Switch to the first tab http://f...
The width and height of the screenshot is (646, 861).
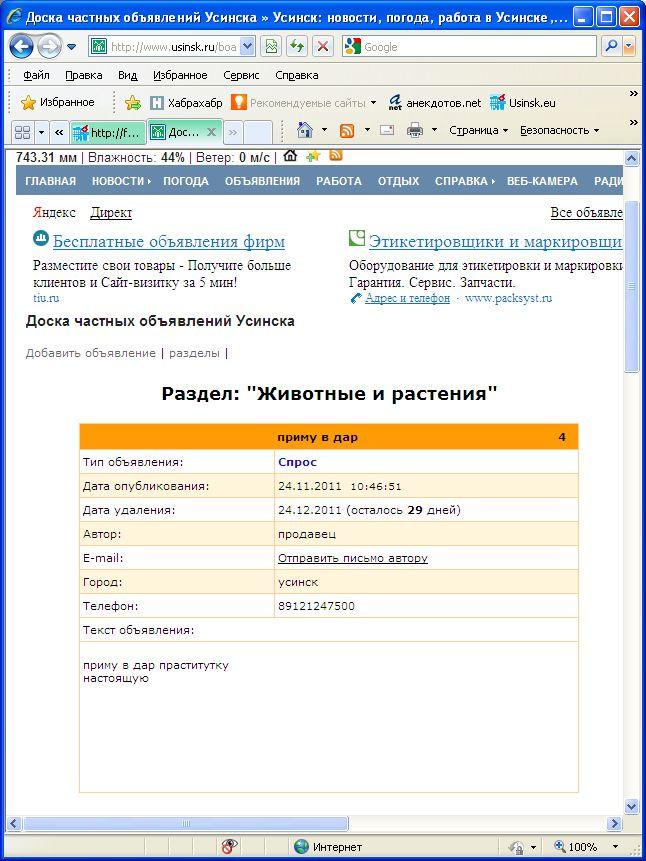107,132
